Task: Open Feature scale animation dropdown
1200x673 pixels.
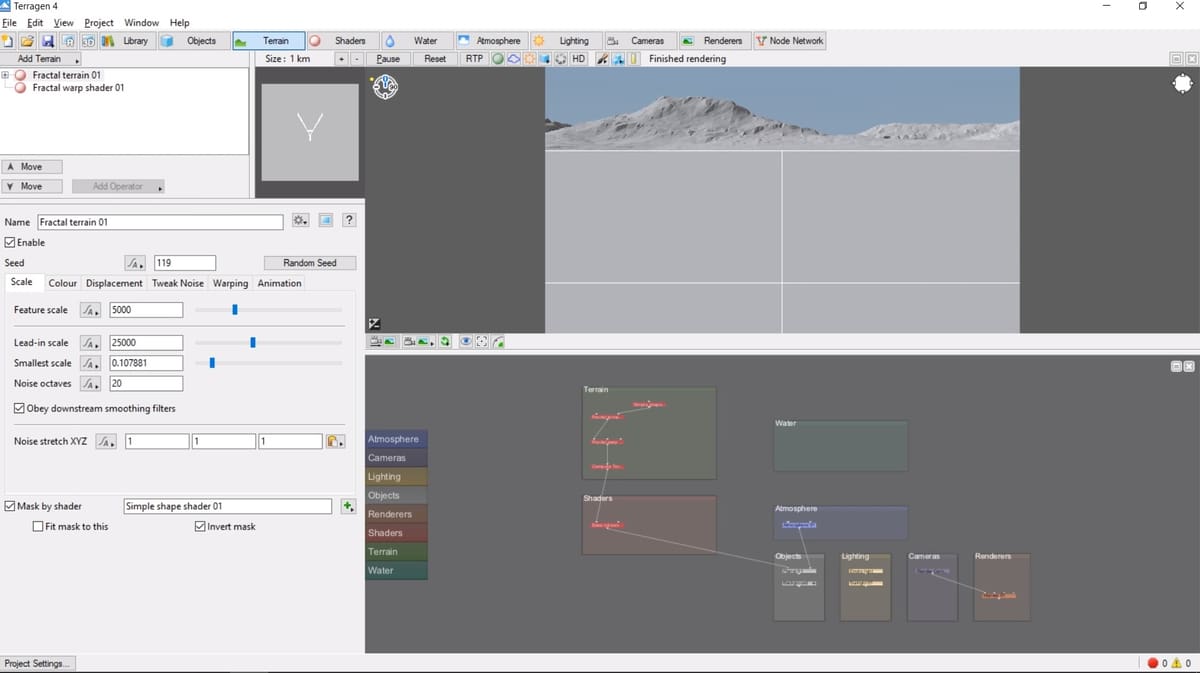Action: tap(91, 310)
